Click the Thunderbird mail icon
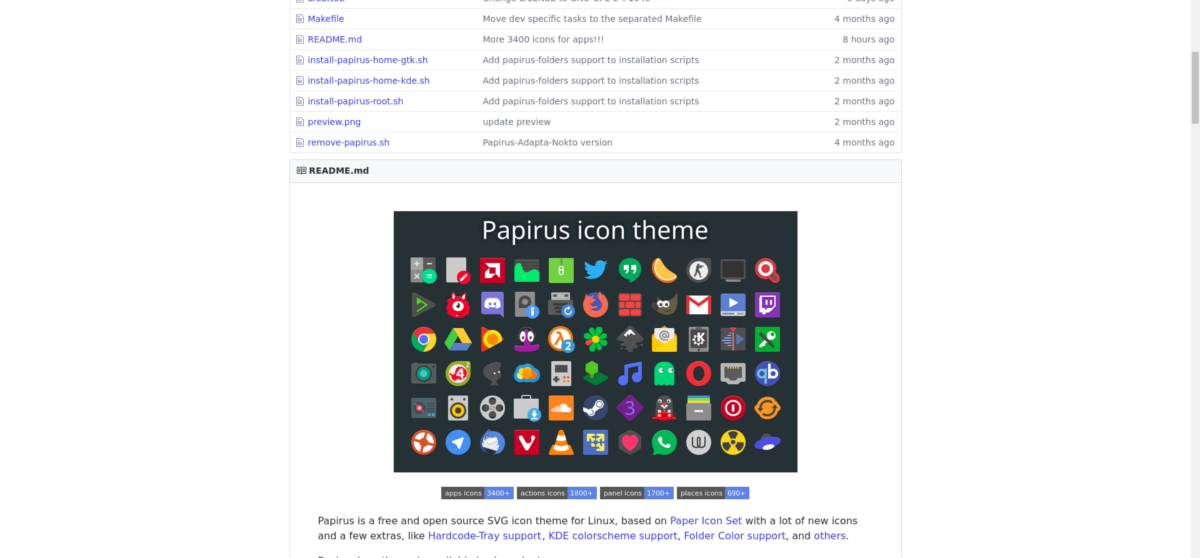The image size is (1200, 558). tap(492, 442)
